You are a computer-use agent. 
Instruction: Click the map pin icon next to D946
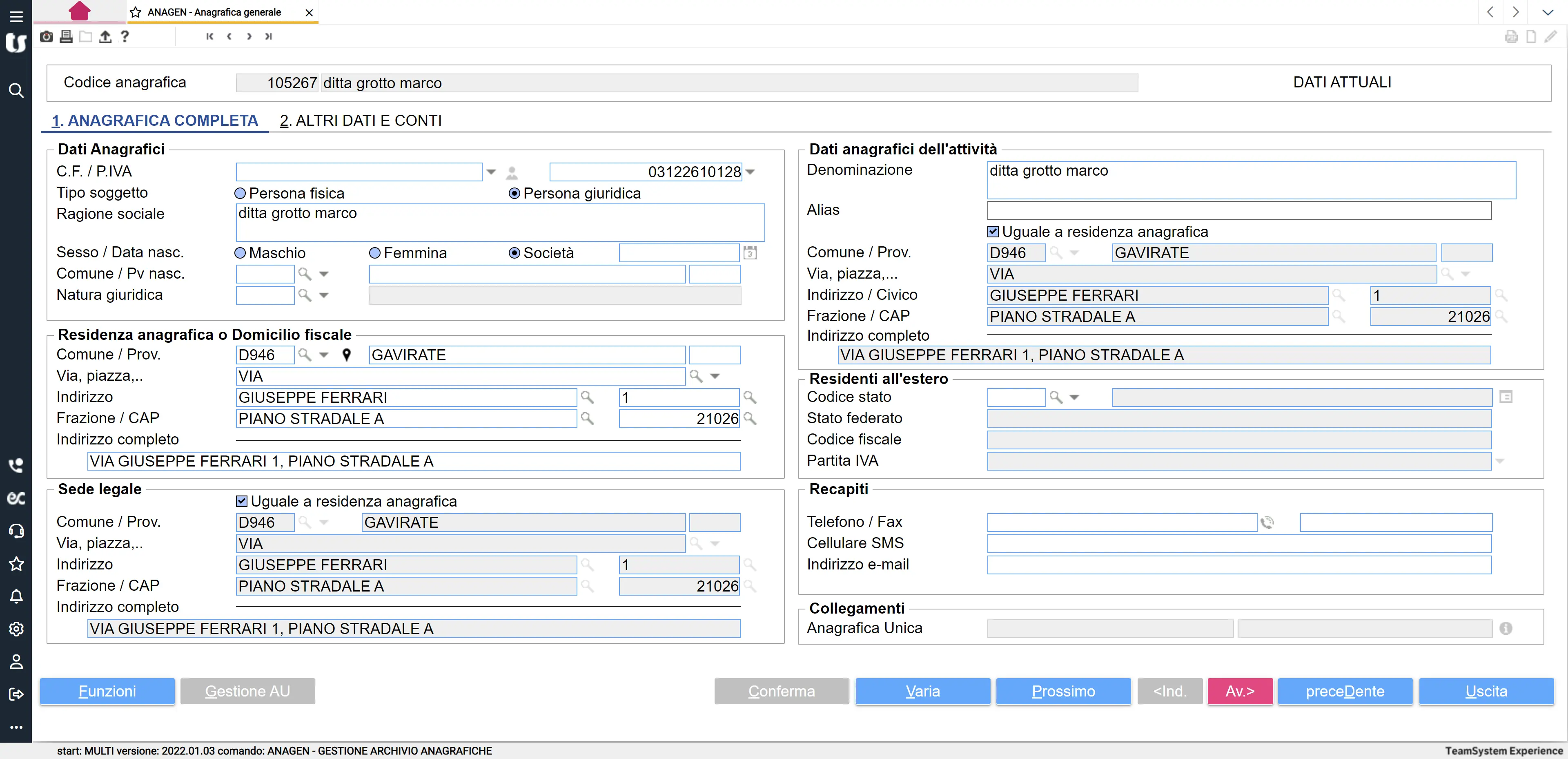(346, 355)
